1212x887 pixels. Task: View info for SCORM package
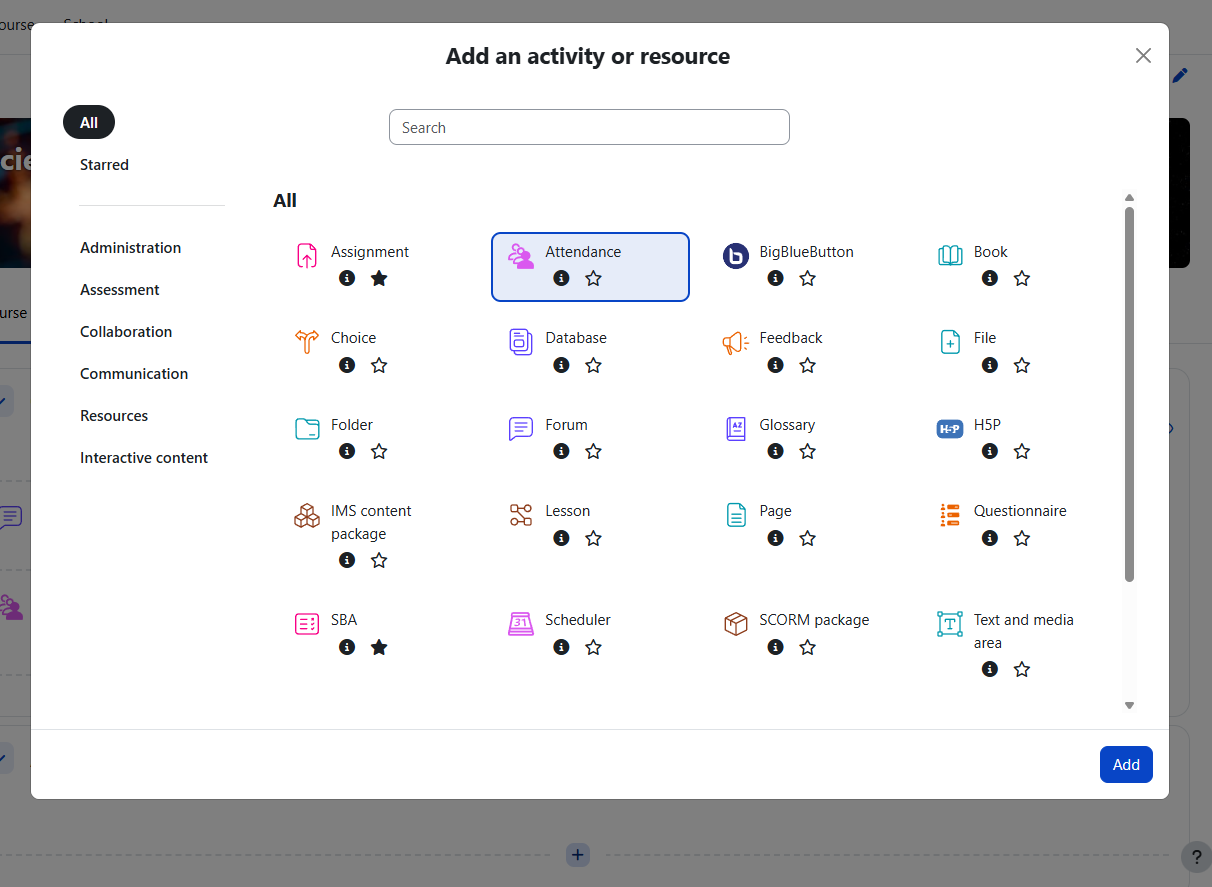tap(775, 647)
